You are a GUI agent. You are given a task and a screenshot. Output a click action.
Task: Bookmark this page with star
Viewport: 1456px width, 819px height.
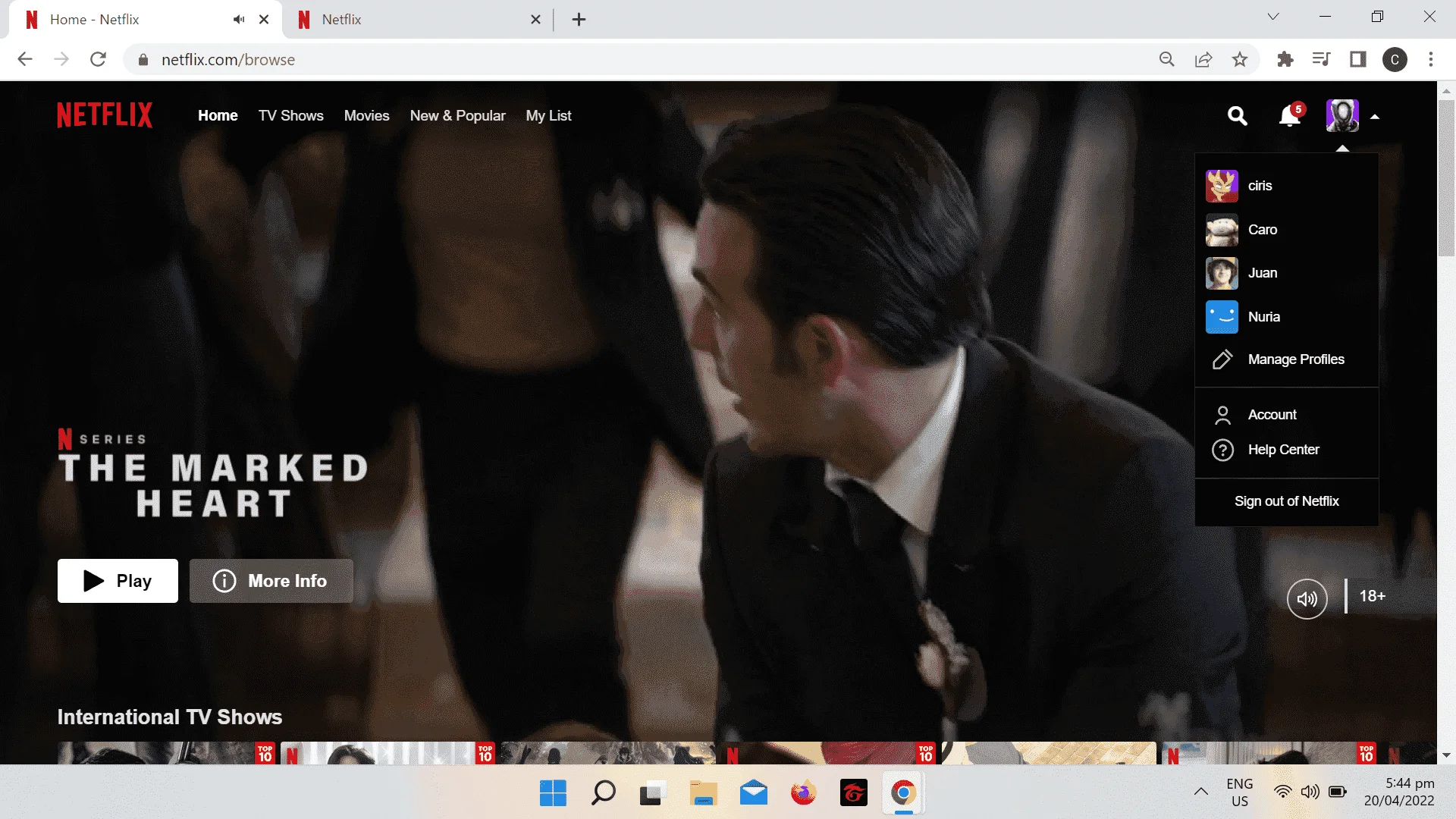click(x=1240, y=59)
